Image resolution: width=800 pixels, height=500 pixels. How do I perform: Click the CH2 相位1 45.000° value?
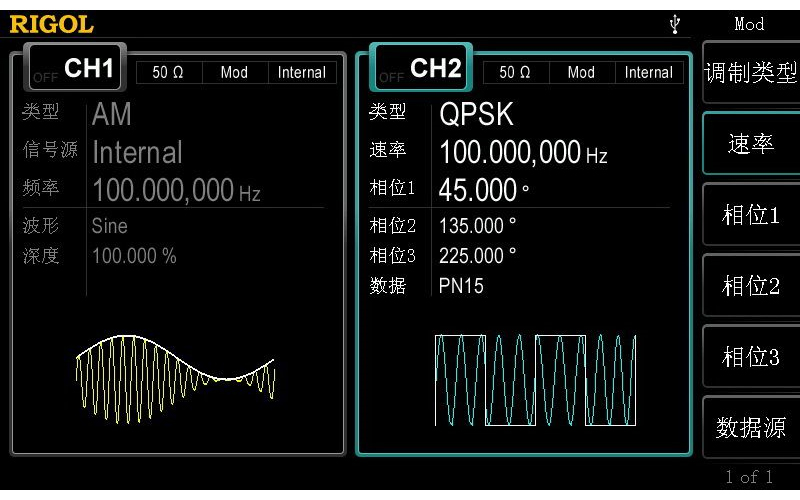[484, 190]
